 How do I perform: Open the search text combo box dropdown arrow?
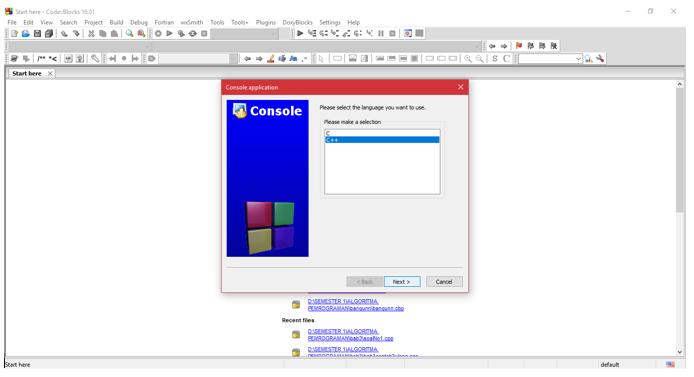(x=578, y=58)
